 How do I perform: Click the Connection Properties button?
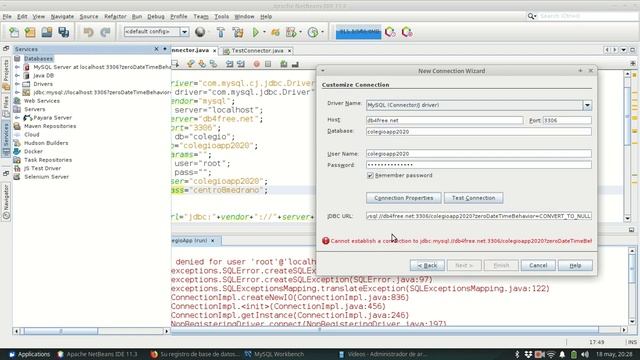403,198
